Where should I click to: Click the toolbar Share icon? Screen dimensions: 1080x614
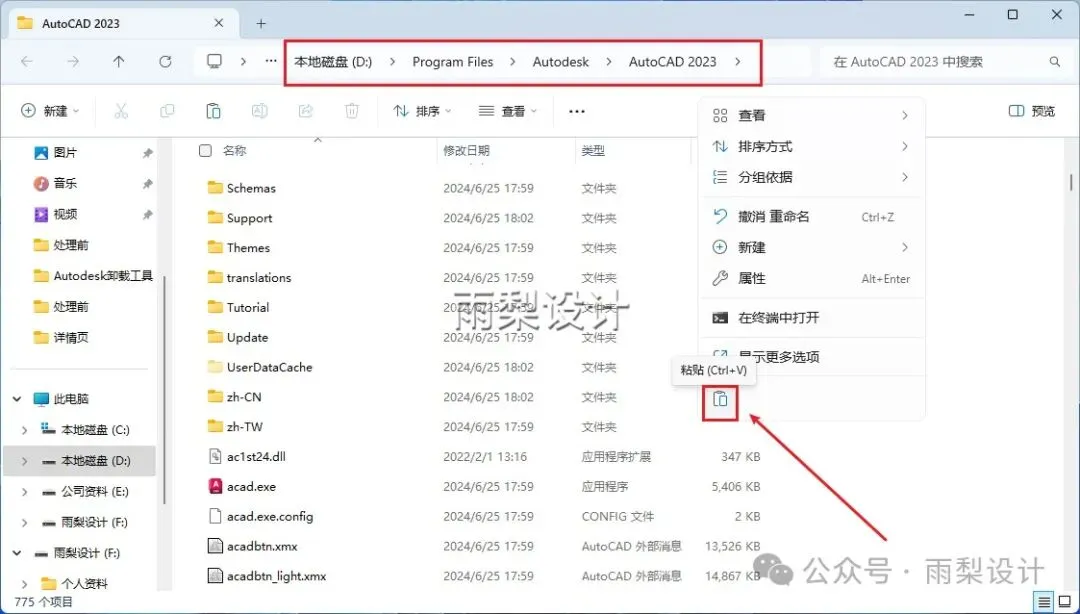coord(305,111)
